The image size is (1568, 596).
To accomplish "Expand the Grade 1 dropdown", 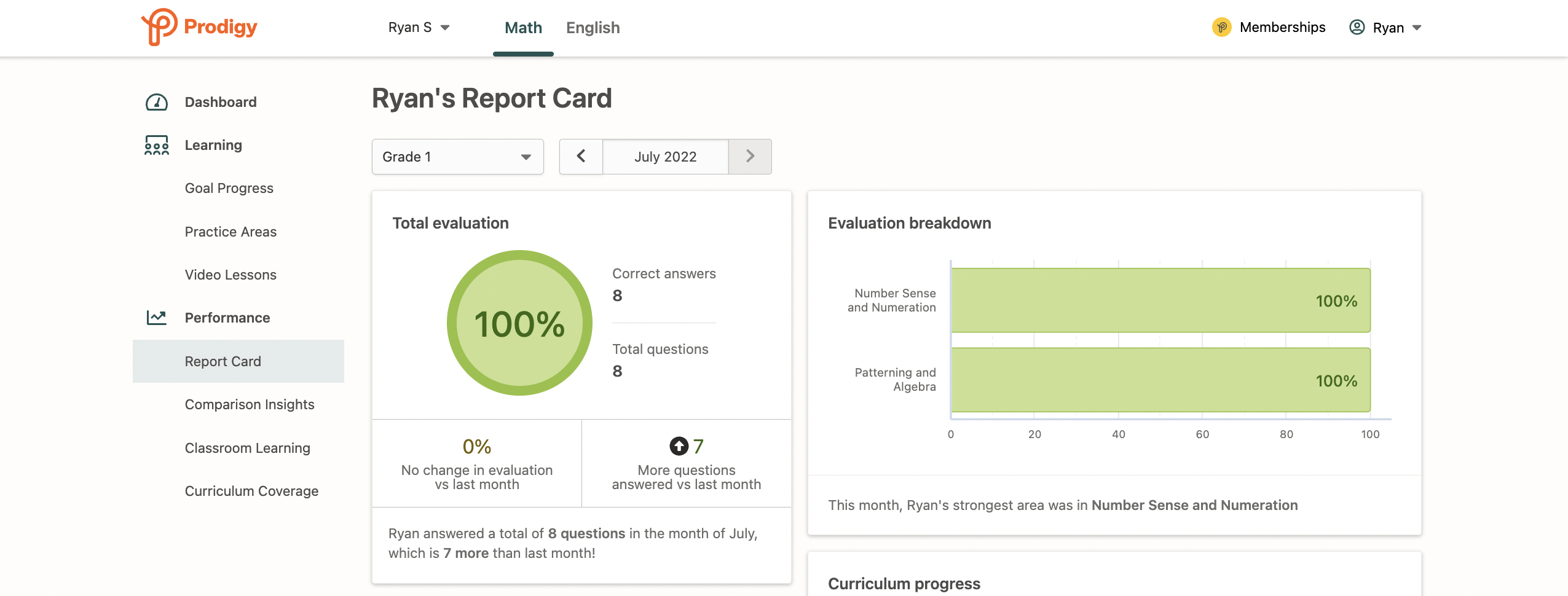I will tap(457, 157).
